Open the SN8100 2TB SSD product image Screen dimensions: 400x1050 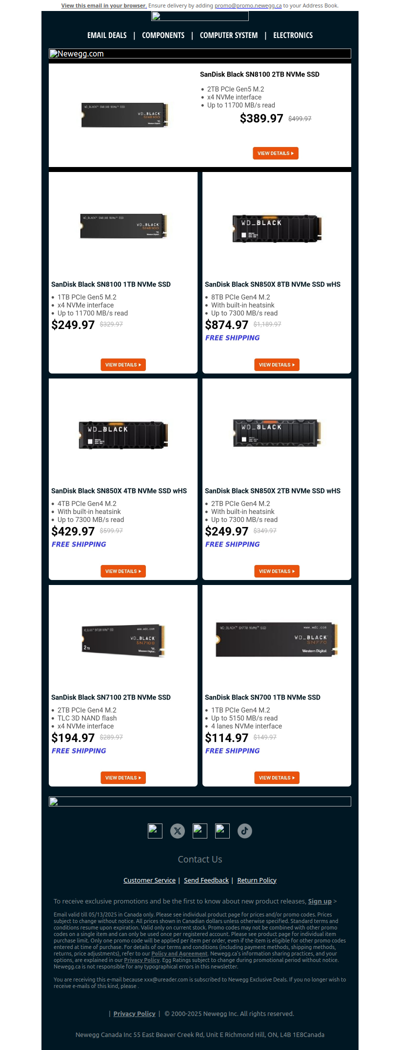pos(124,115)
